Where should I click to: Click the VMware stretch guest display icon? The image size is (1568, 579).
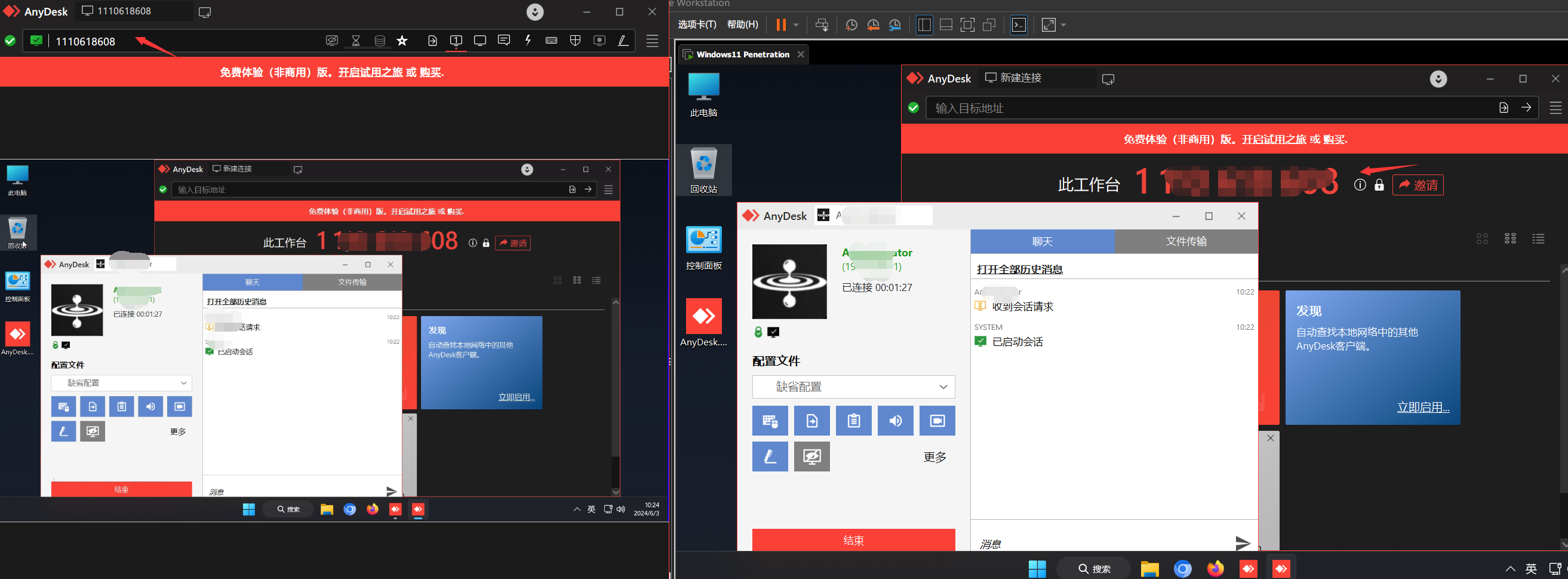coord(1049,25)
